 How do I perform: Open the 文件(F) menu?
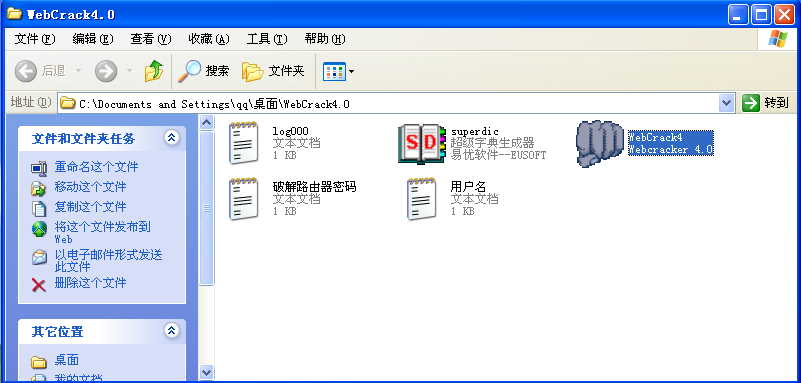tap(35, 39)
